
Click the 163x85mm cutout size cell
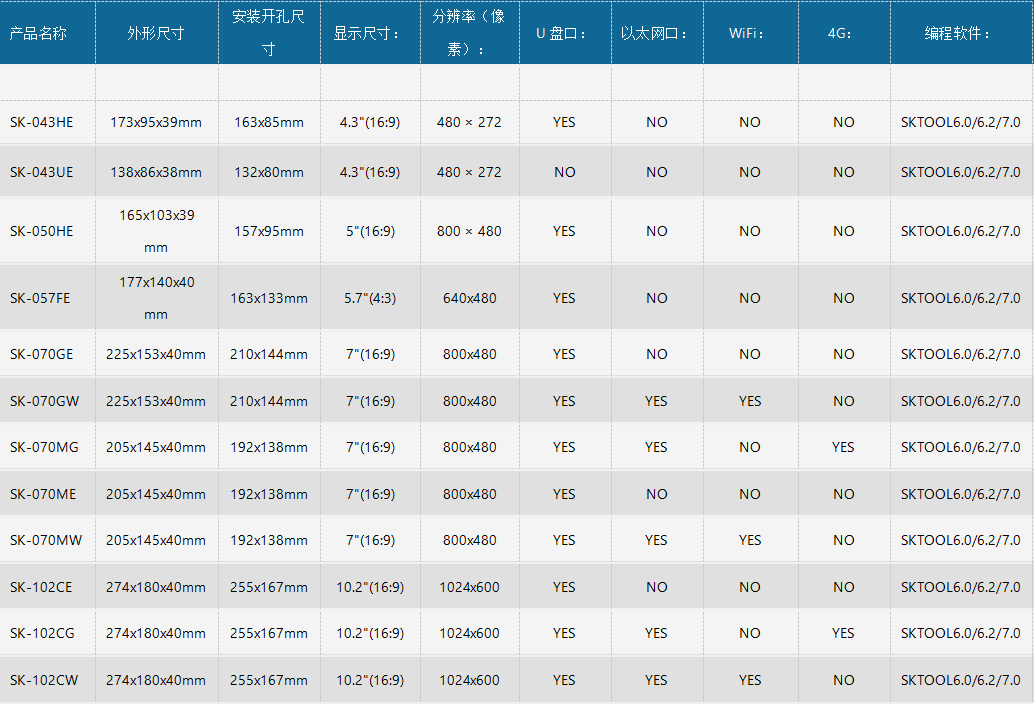click(269, 122)
